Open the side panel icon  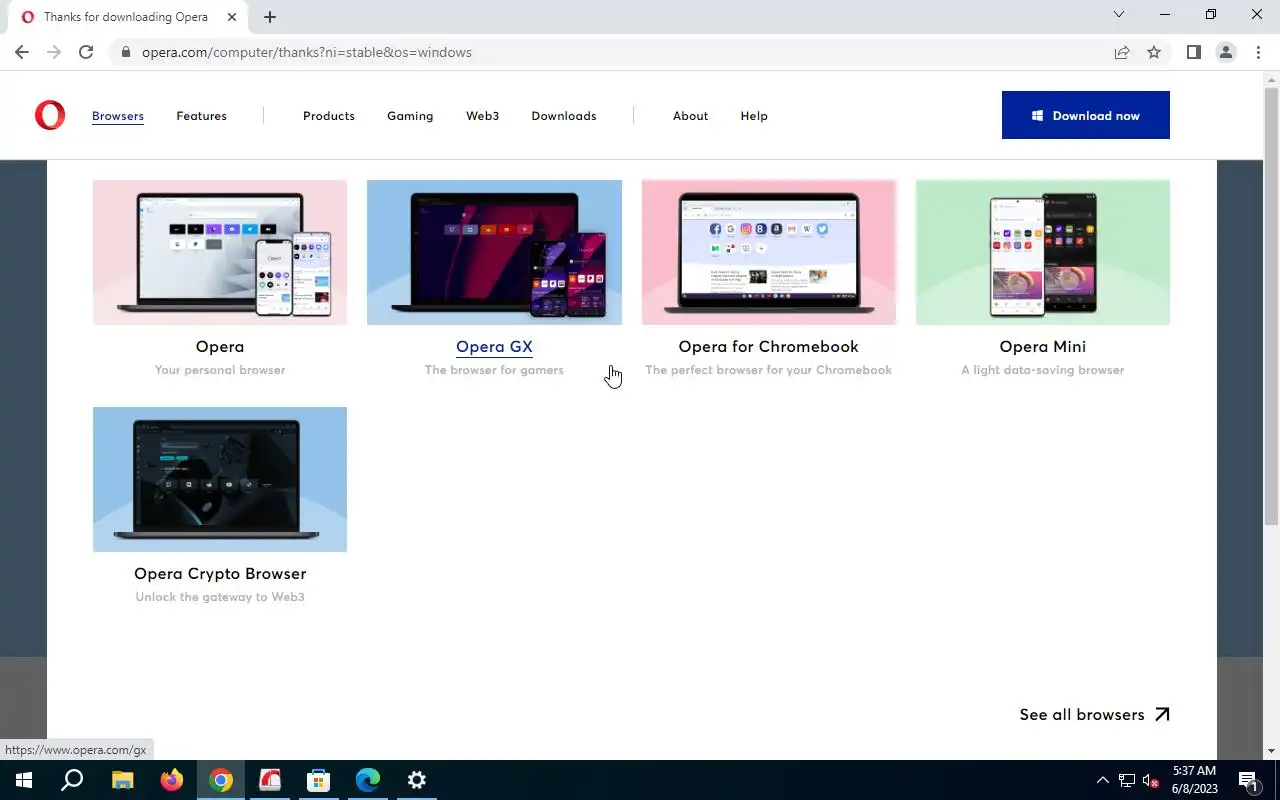coord(1193,52)
